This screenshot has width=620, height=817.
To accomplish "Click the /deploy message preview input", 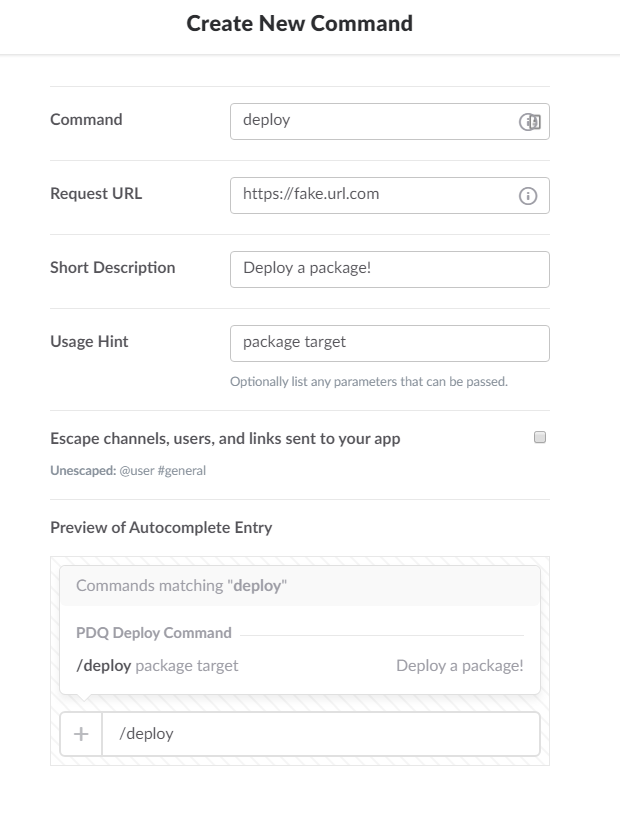I will tap(320, 734).
